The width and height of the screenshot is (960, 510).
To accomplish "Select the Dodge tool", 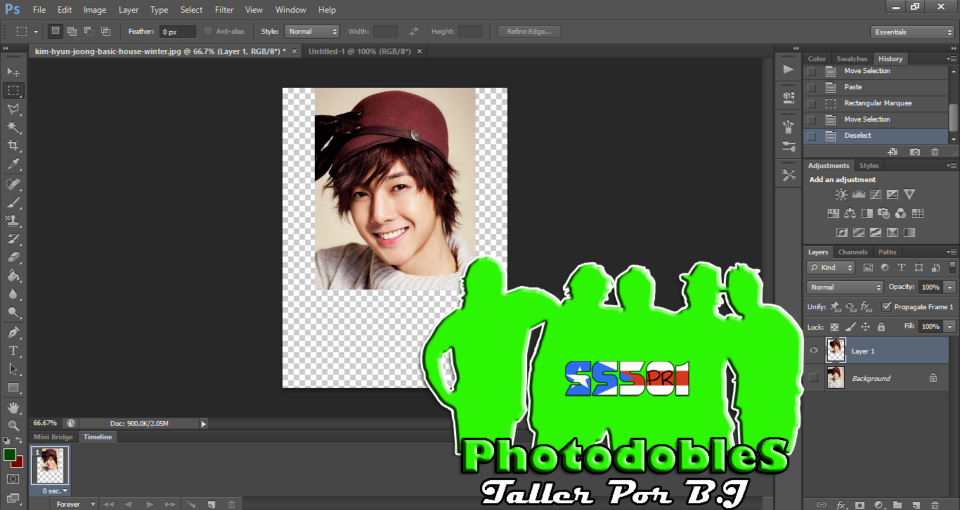I will [13, 313].
